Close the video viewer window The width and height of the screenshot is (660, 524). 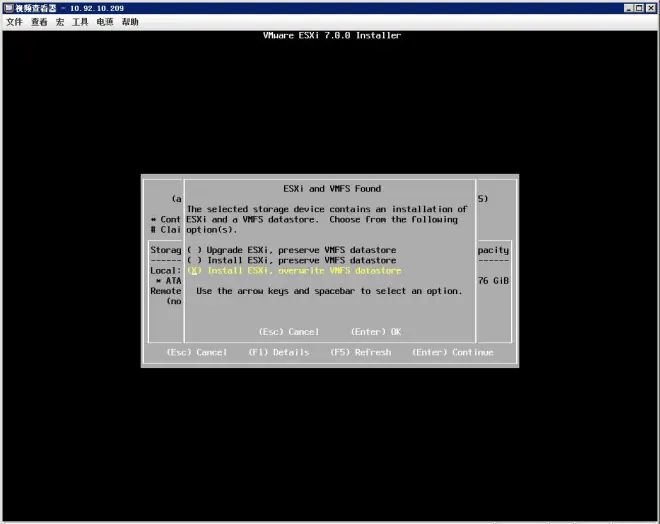(x=651, y=8)
